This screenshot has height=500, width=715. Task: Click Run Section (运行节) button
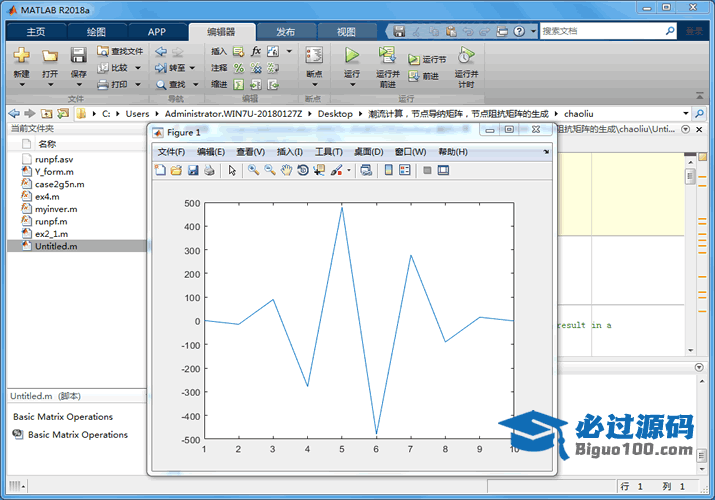click(x=427, y=59)
